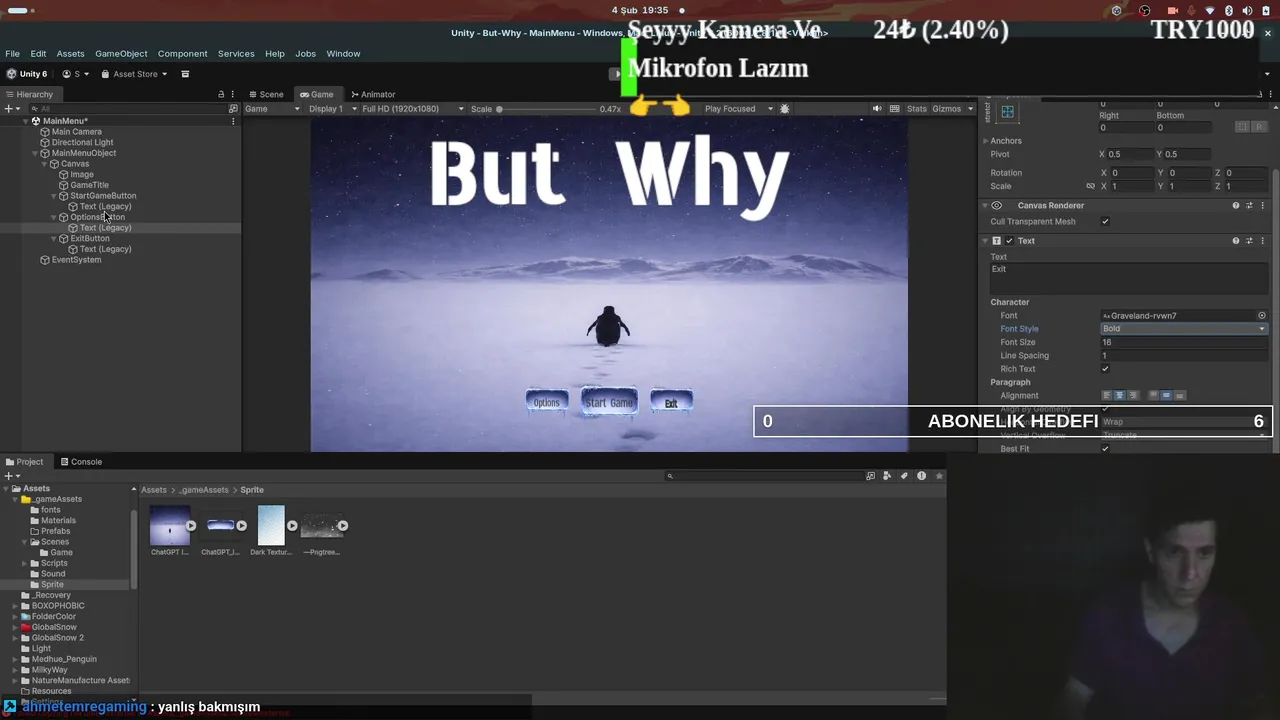1280x720 pixels.
Task: Open the Gizmos dropdown arrow
Action: [x=970, y=109]
